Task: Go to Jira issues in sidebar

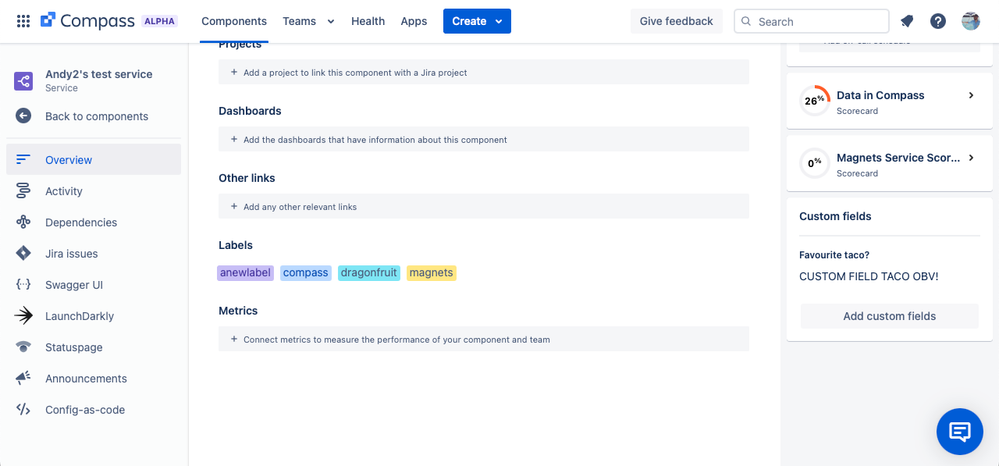Action: [x=94, y=253]
